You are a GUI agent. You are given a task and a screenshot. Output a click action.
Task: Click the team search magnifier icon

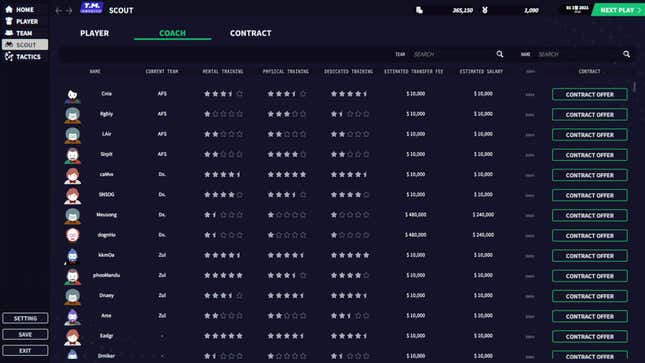[500, 54]
